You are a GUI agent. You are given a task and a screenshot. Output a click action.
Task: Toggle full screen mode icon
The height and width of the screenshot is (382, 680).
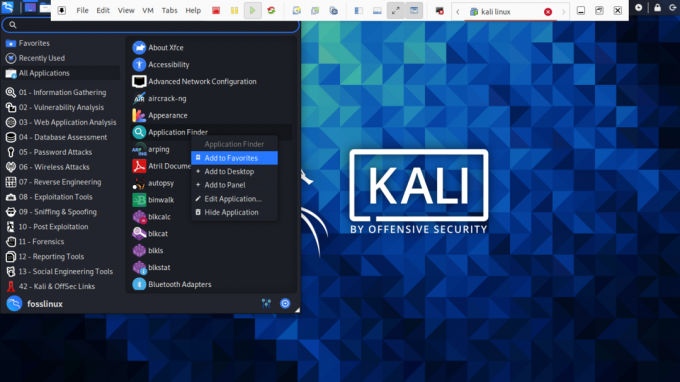coord(396,10)
